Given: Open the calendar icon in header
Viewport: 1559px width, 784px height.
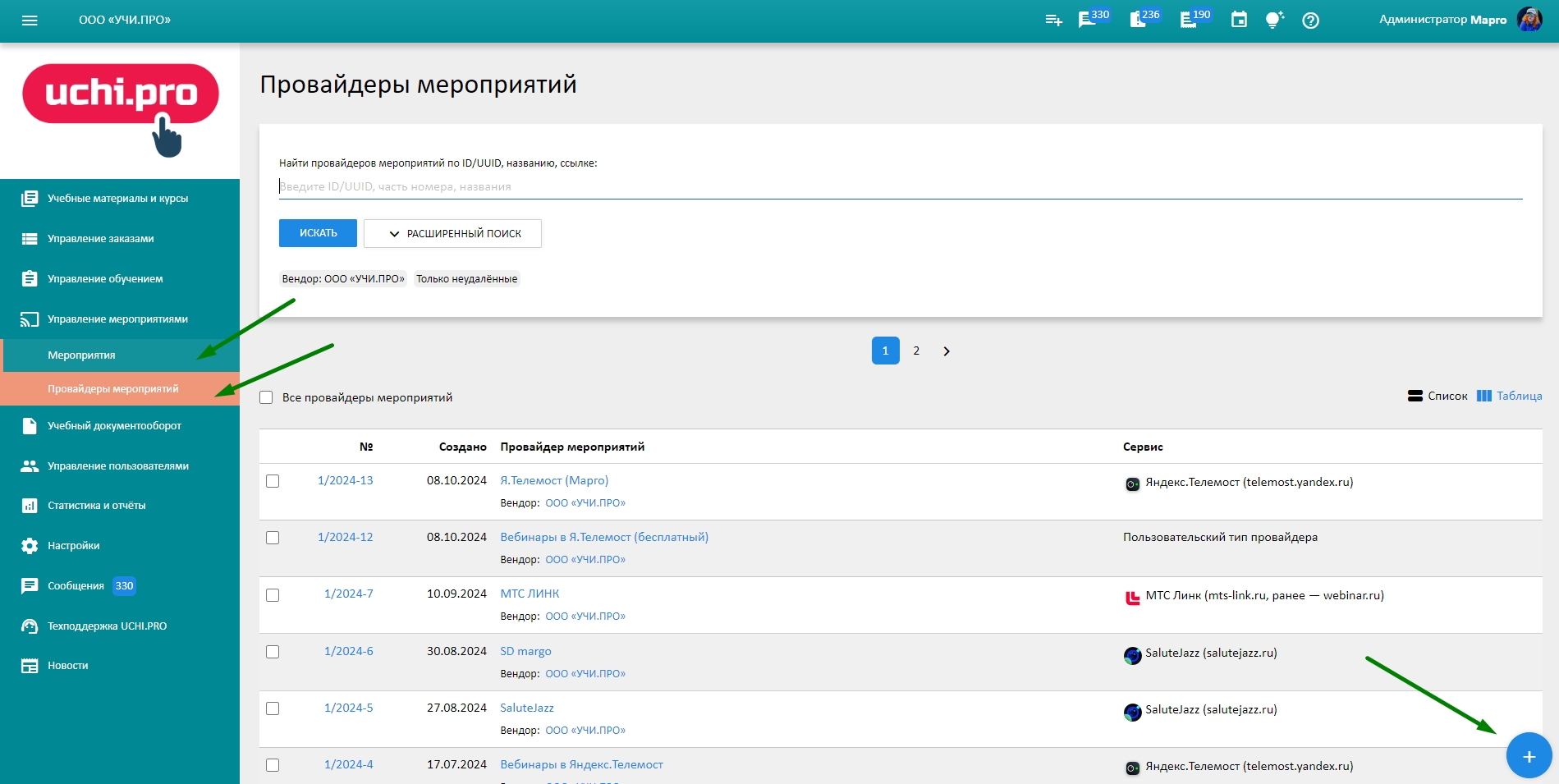Looking at the screenshot, I should (x=1239, y=20).
